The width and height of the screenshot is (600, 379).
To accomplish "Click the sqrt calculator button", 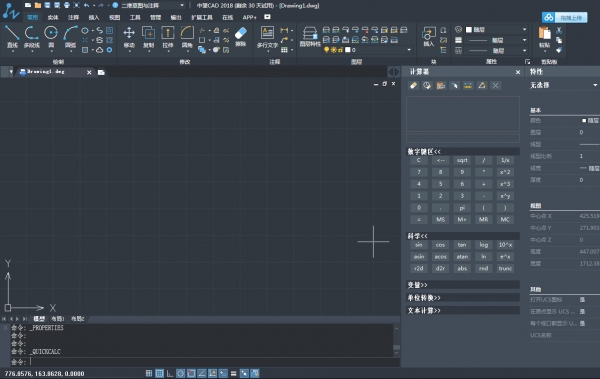I will pos(462,160).
